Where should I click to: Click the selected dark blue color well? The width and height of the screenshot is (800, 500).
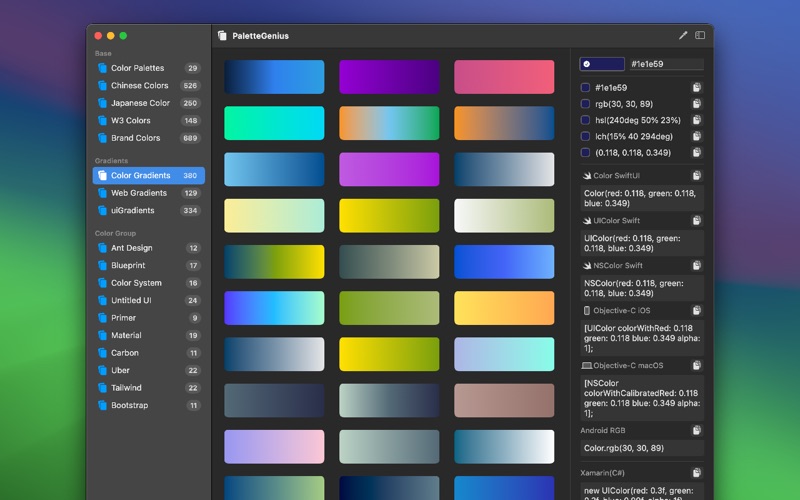click(601, 64)
